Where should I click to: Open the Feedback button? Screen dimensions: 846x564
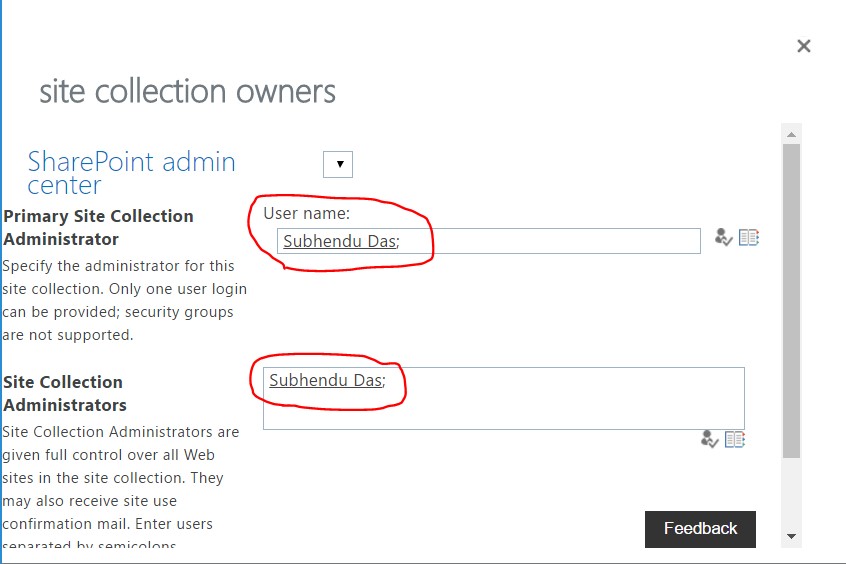click(x=700, y=529)
